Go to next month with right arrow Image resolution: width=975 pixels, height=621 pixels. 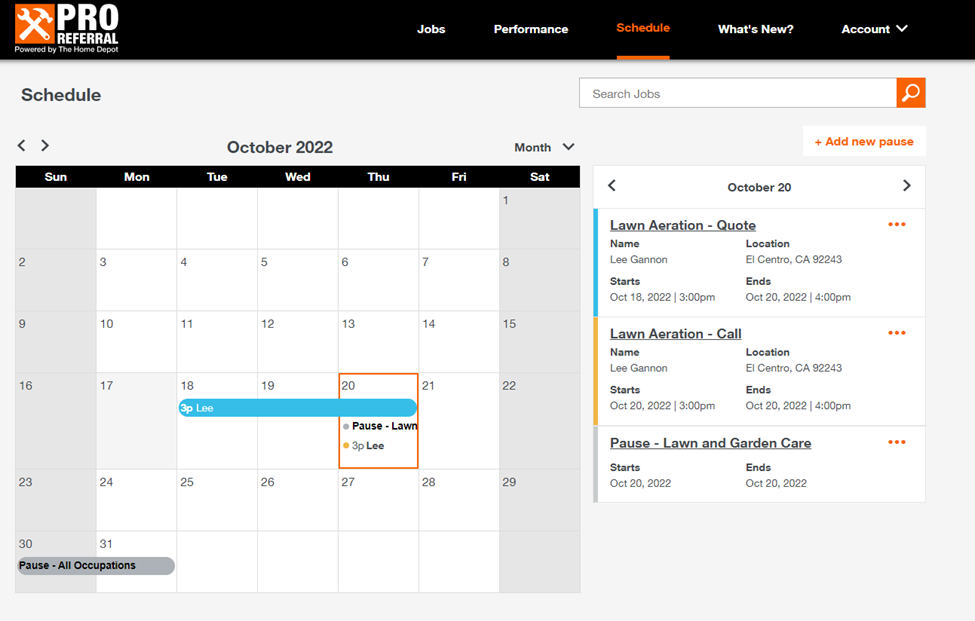pyautogui.click(x=44, y=145)
